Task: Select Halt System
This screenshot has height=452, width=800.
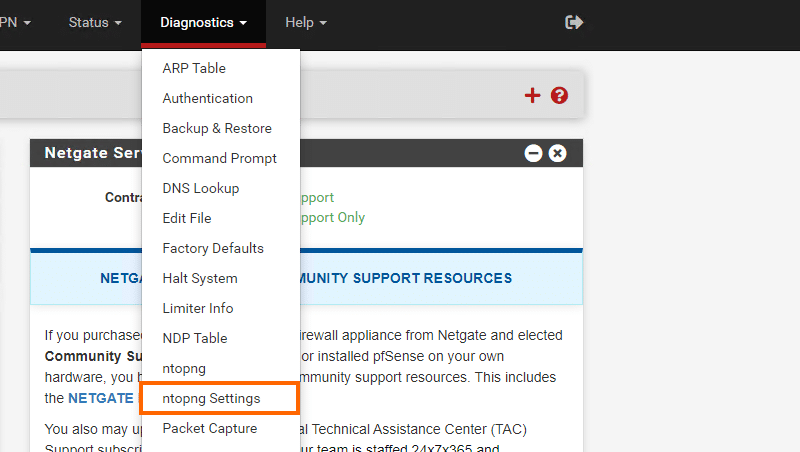Action: click(200, 278)
